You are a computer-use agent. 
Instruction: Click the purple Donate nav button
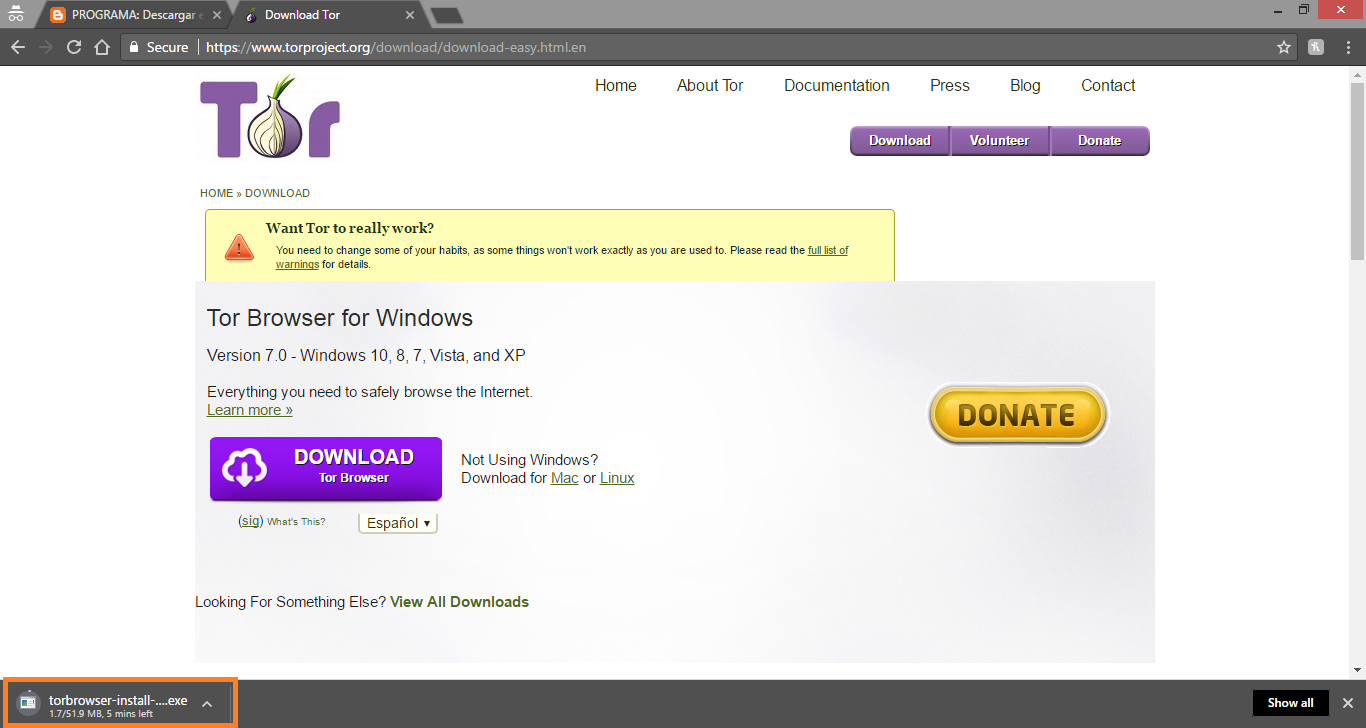1100,141
